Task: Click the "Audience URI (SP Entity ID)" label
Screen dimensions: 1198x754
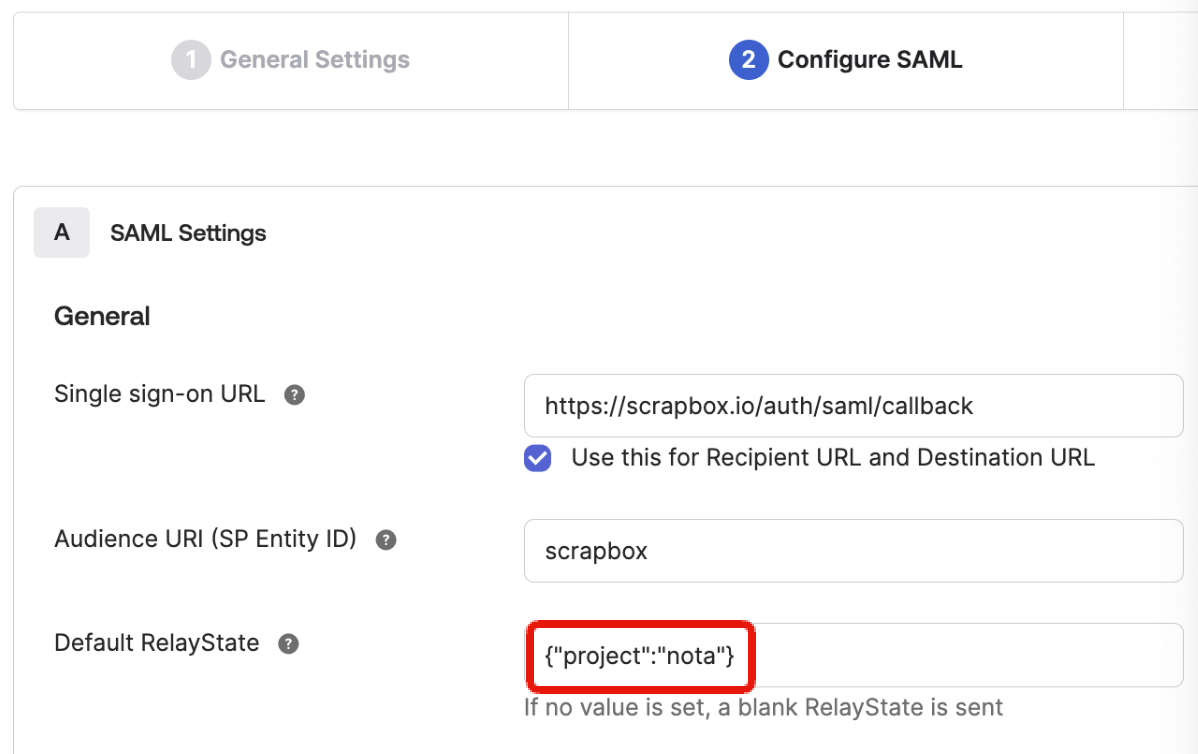Action: 205,539
